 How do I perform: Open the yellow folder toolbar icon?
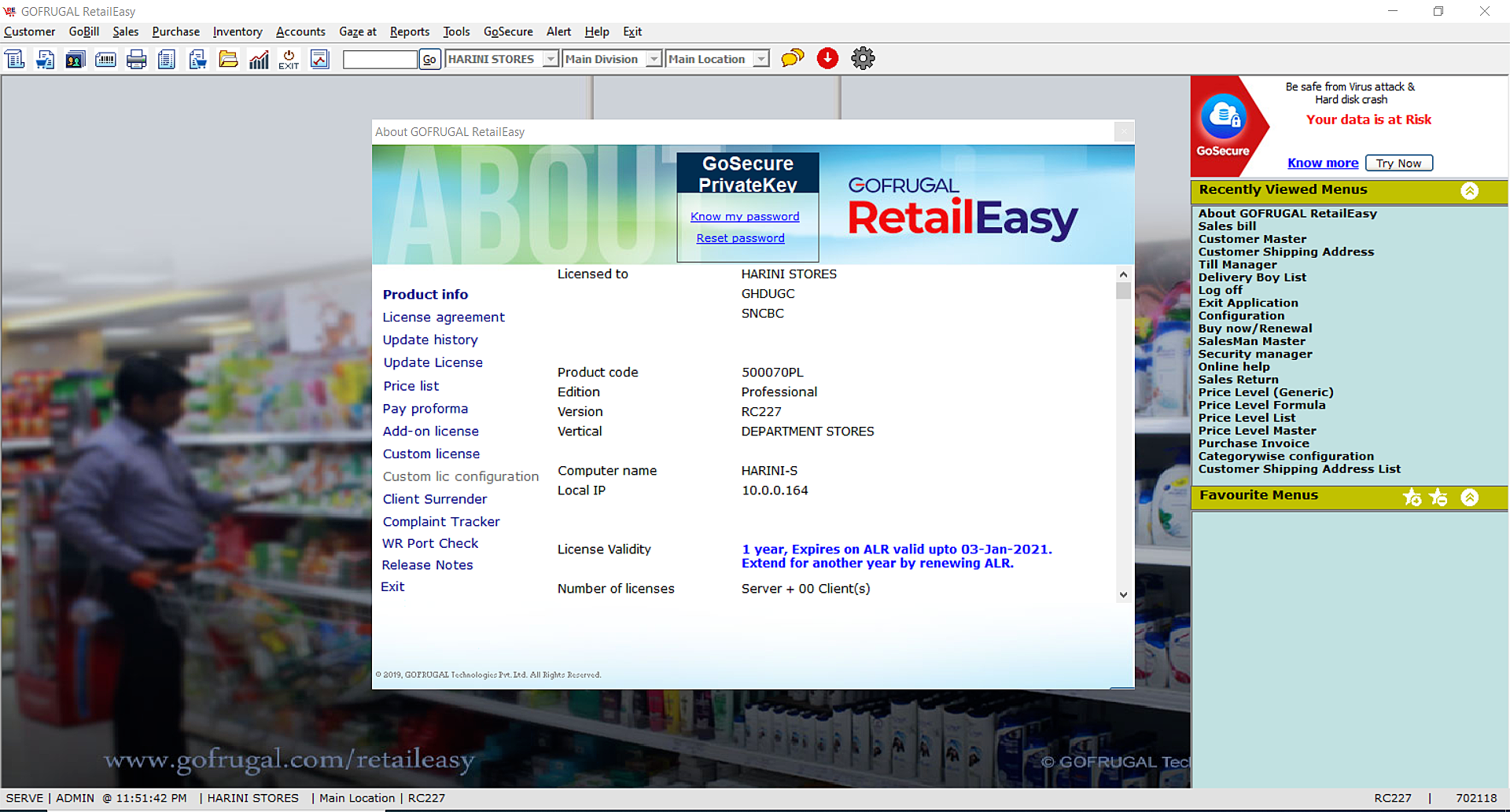click(x=228, y=59)
